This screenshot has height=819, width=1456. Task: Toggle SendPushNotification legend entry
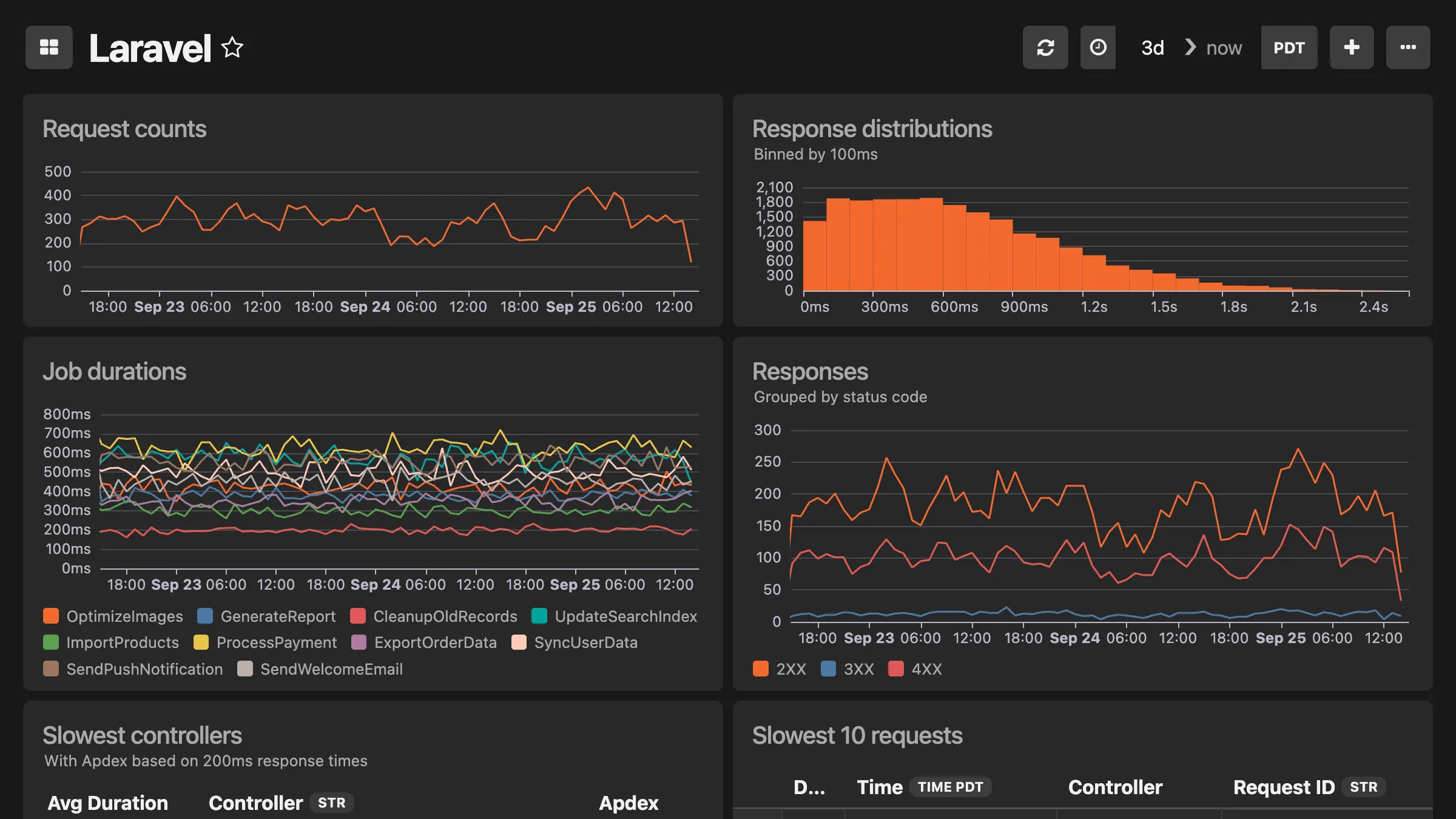[x=133, y=669]
